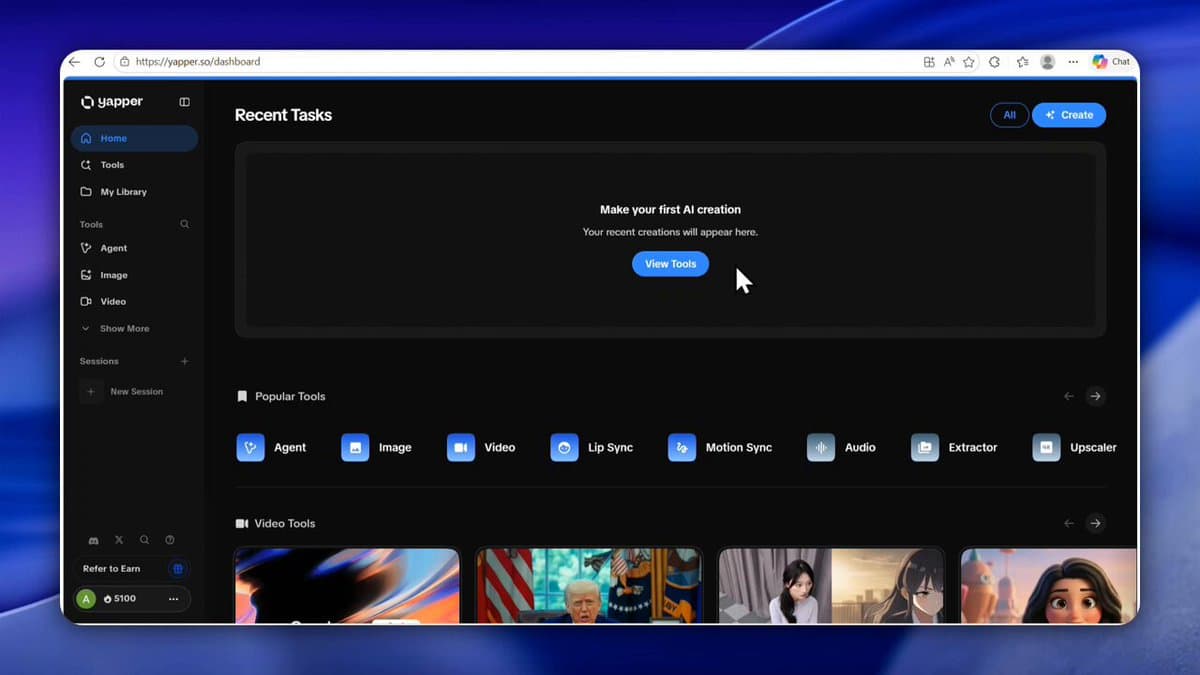
Task: Open Tools in the sidebar
Action: [134, 165]
